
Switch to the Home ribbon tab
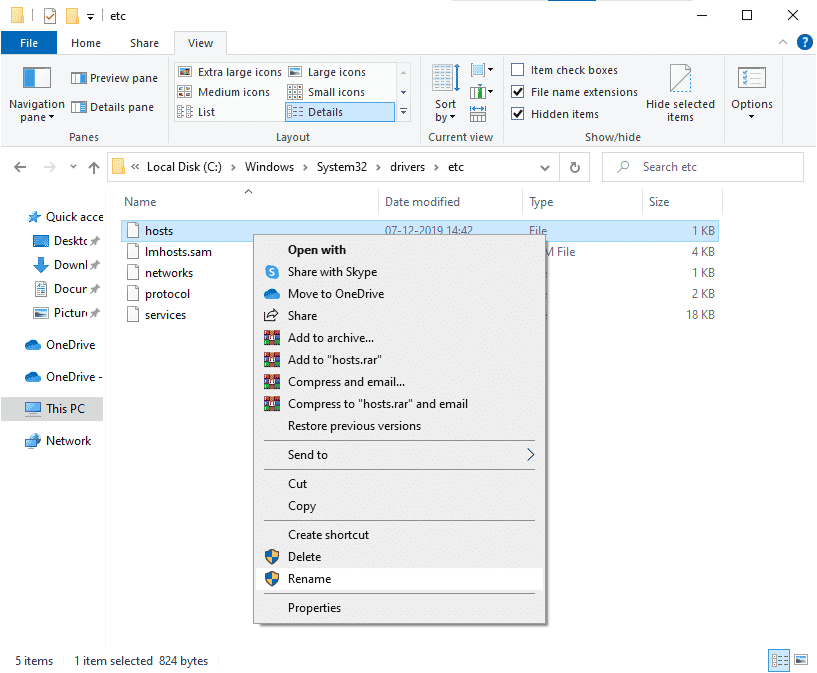coord(86,43)
